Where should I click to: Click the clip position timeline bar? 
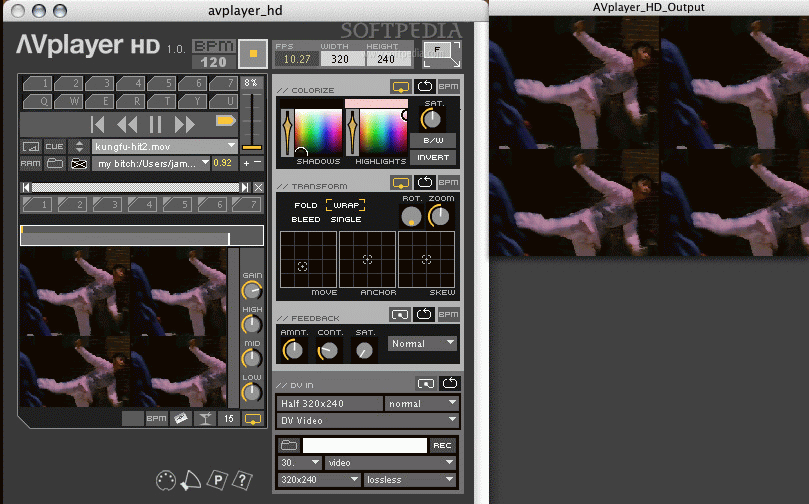[142, 236]
